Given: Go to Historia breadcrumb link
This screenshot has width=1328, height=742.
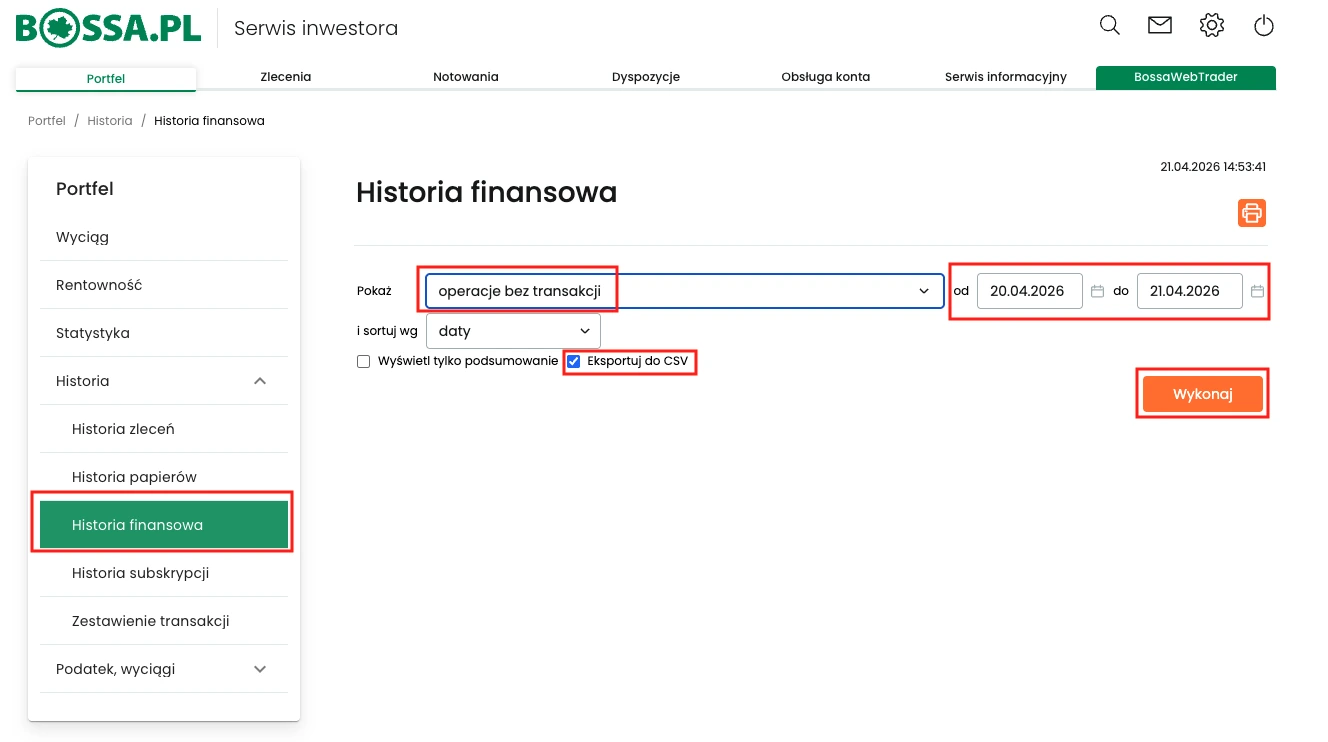Looking at the screenshot, I should click(x=110, y=121).
